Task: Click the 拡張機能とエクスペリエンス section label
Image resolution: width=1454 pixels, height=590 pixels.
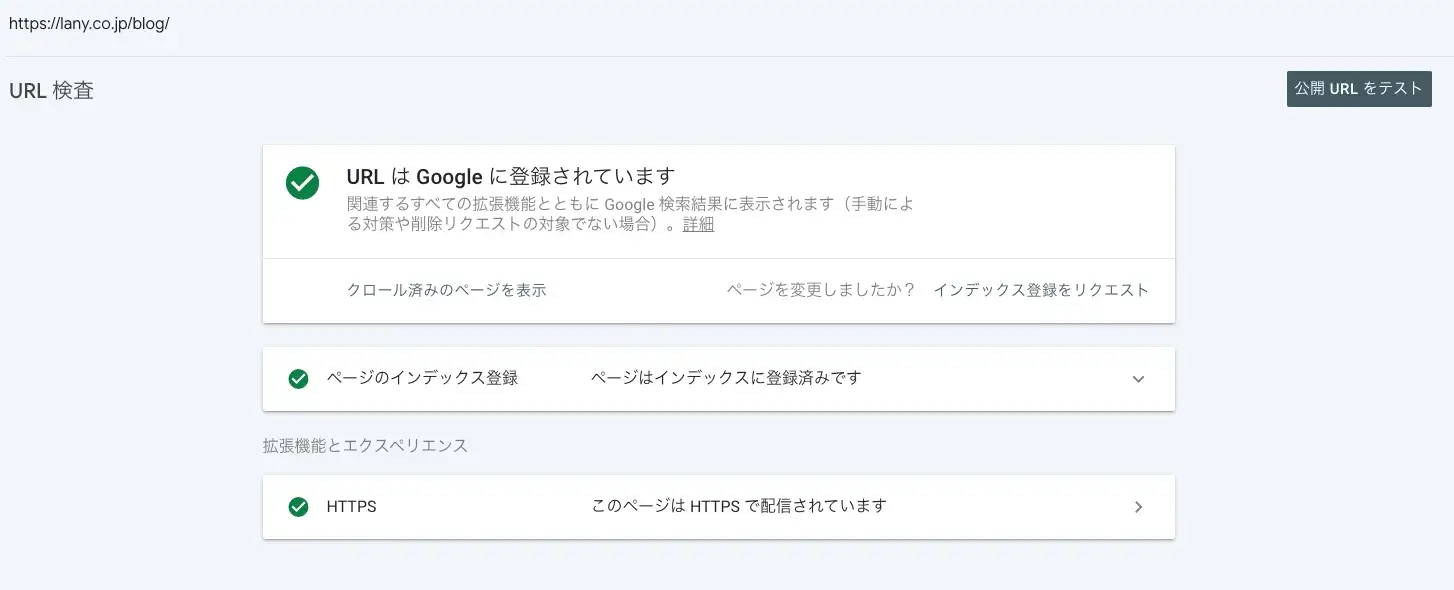Action: [x=365, y=445]
